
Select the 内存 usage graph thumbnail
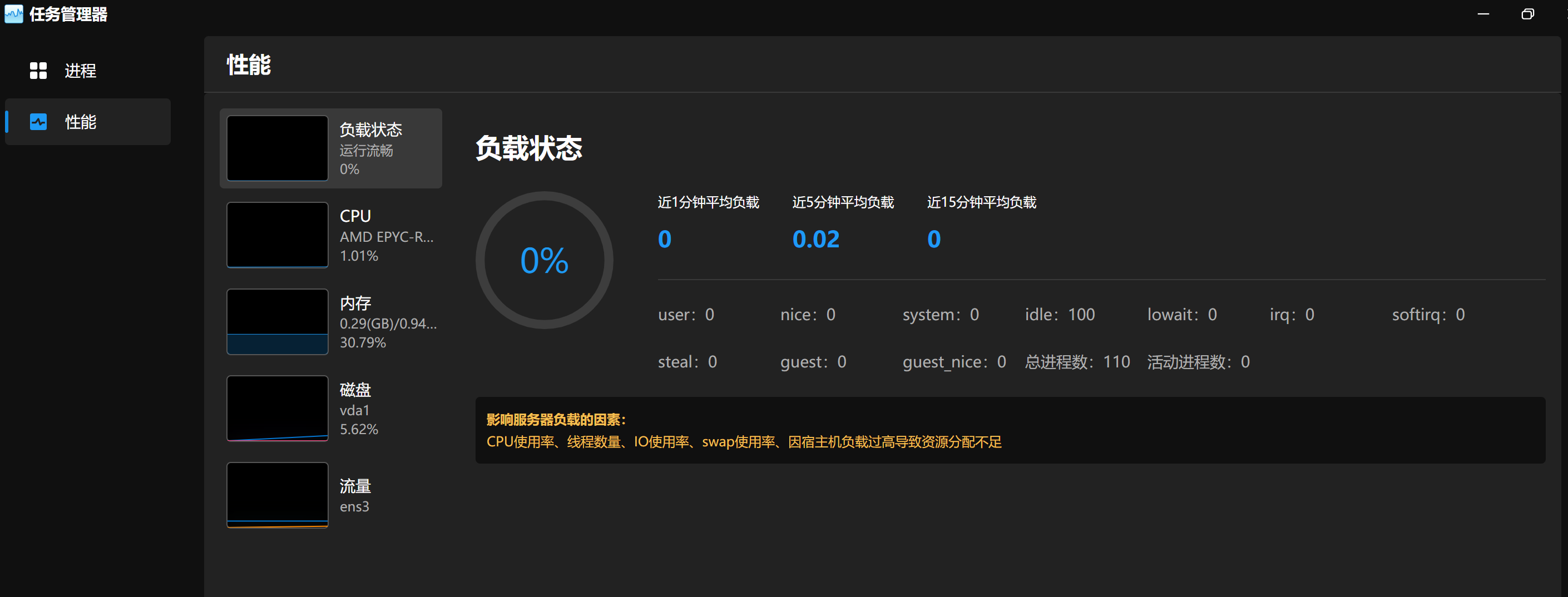pyautogui.click(x=278, y=321)
